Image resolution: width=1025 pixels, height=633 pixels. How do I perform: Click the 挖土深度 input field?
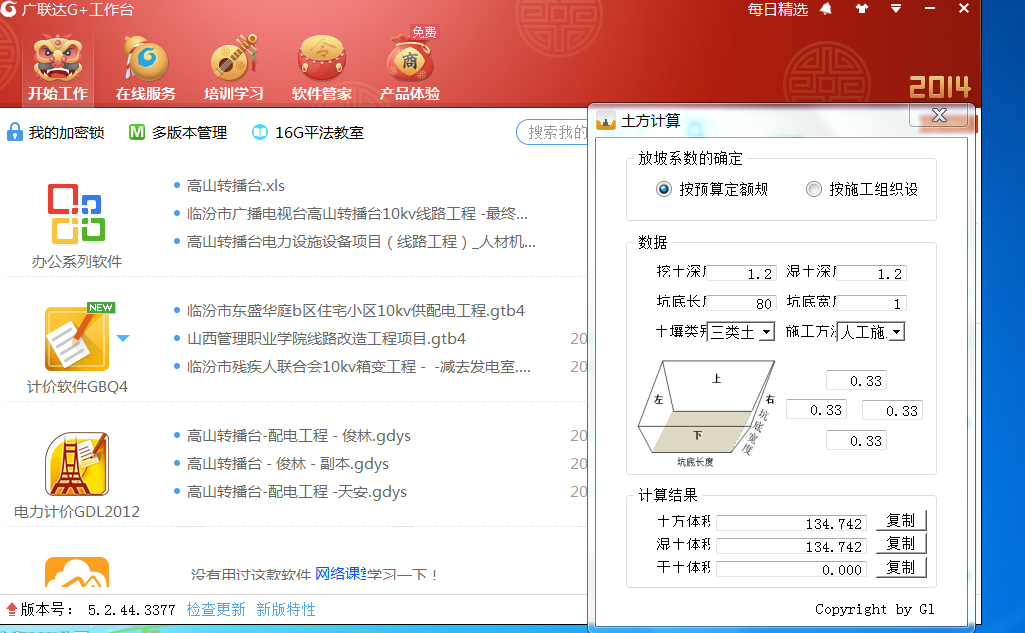pos(741,273)
